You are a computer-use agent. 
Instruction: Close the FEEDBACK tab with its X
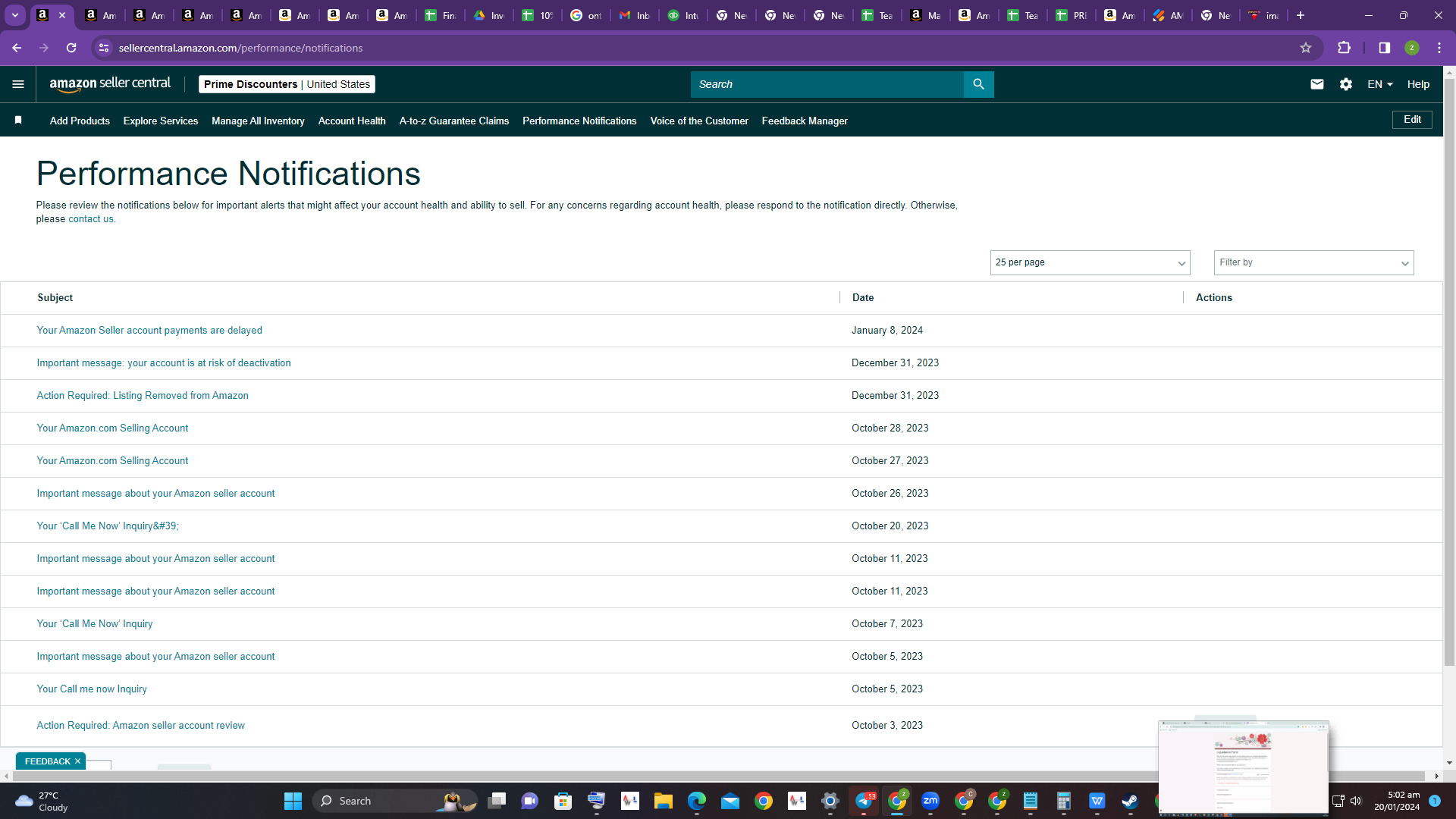tap(77, 761)
